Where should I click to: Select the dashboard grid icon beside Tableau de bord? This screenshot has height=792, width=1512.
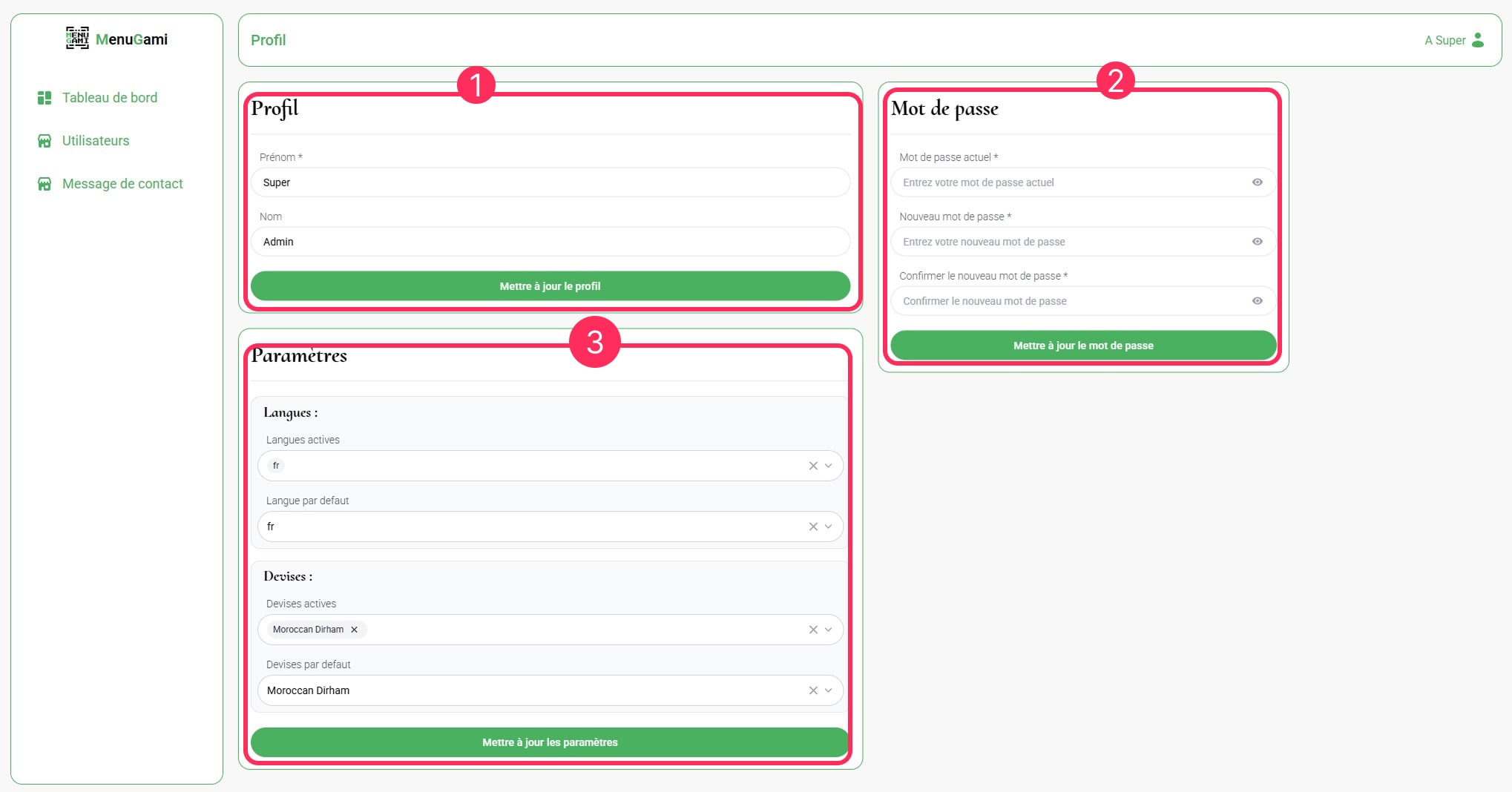coord(44,97)
